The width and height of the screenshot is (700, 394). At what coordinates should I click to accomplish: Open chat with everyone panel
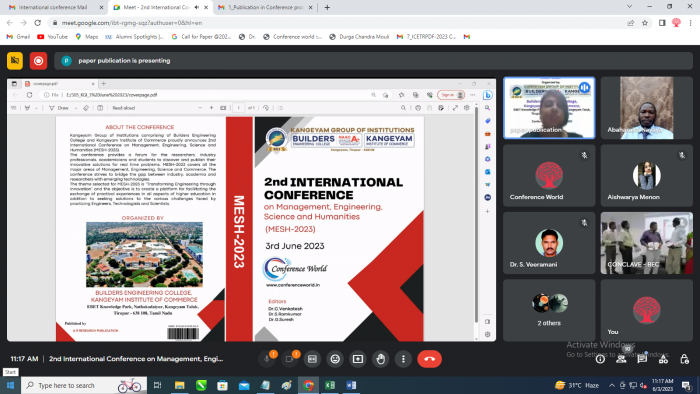(642, 359)
